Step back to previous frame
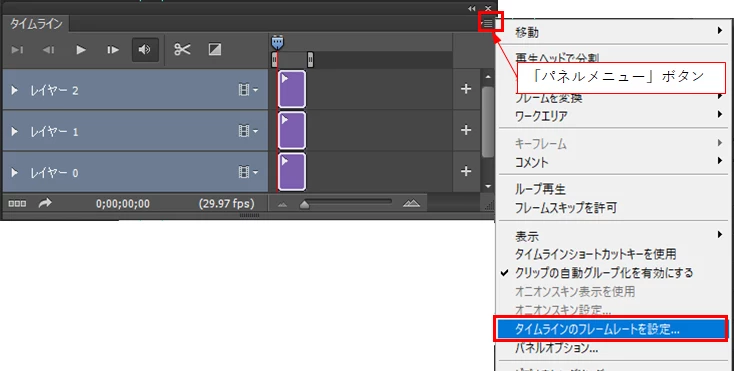 (48, 50)
